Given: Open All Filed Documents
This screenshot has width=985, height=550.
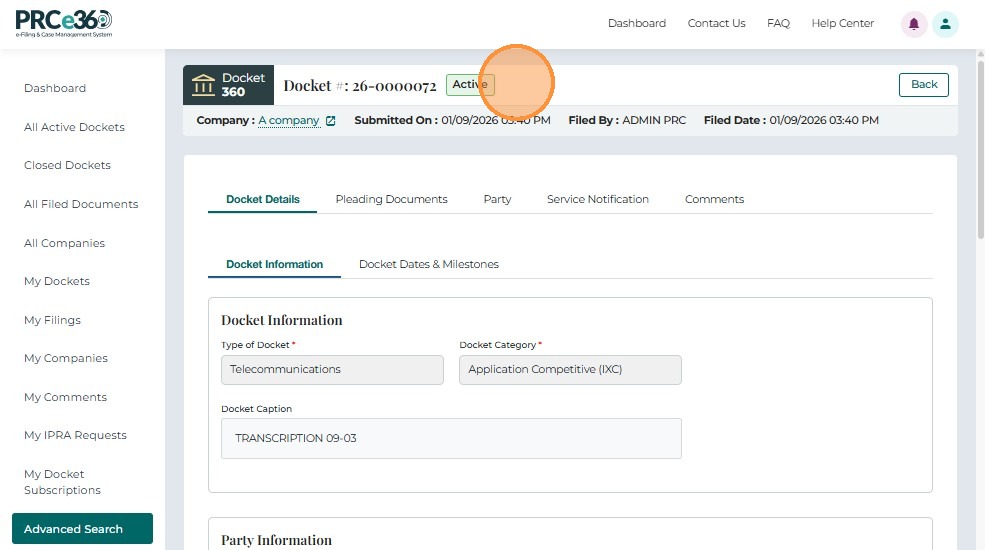Looking at the screenshot, I should (81, 204).
